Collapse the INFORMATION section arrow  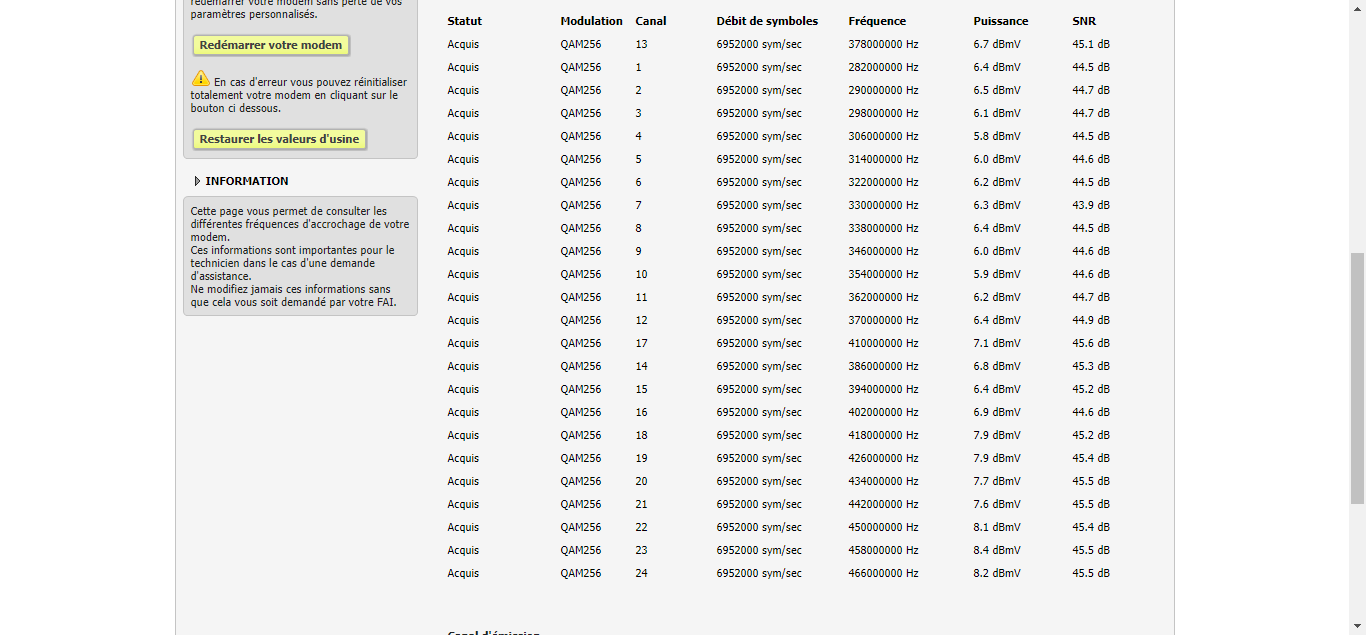[x=197, y=181]
